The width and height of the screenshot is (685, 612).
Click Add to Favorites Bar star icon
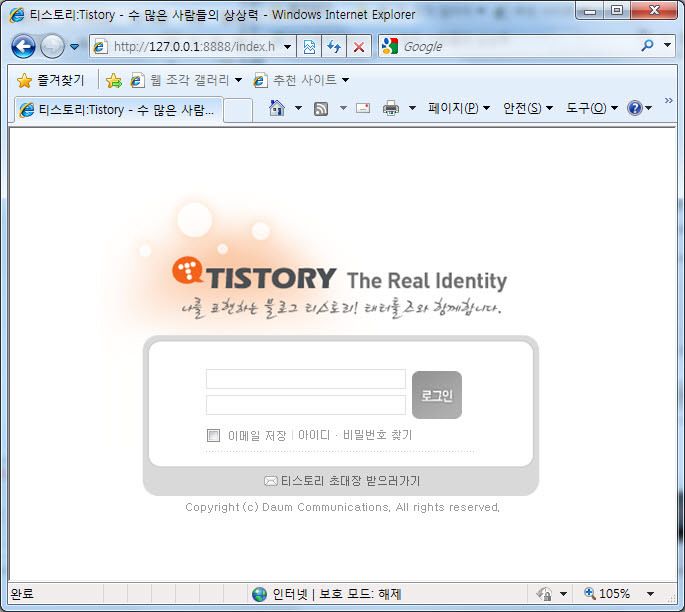click(114, 80)
